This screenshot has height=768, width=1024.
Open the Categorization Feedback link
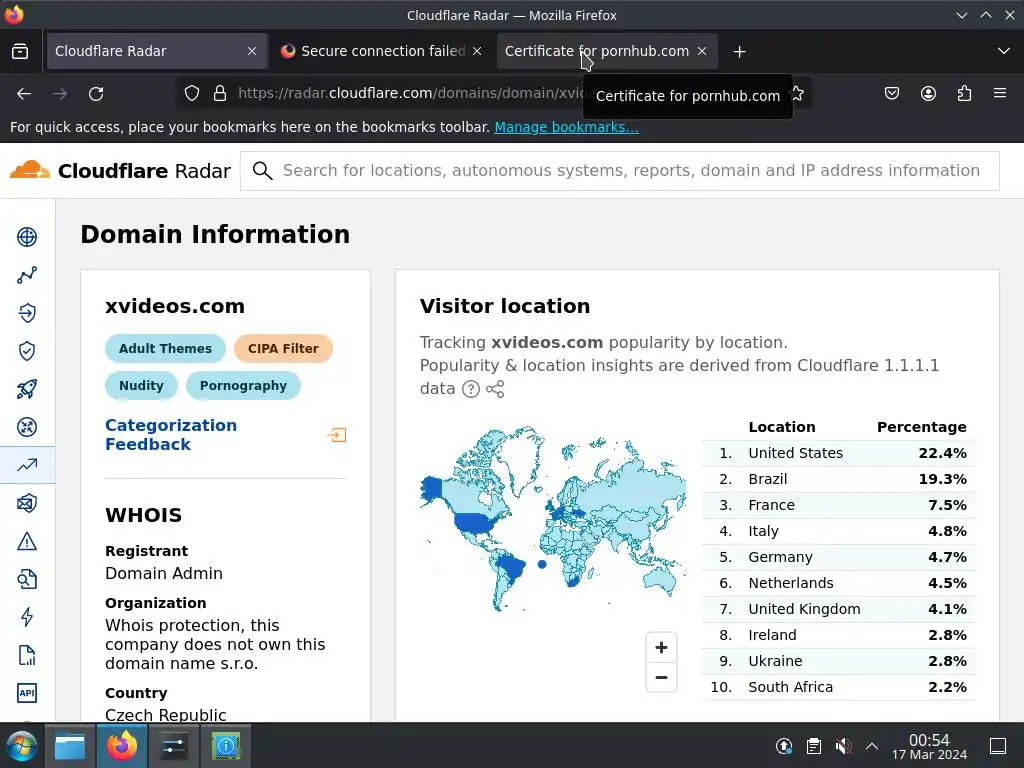click(171, 435)
